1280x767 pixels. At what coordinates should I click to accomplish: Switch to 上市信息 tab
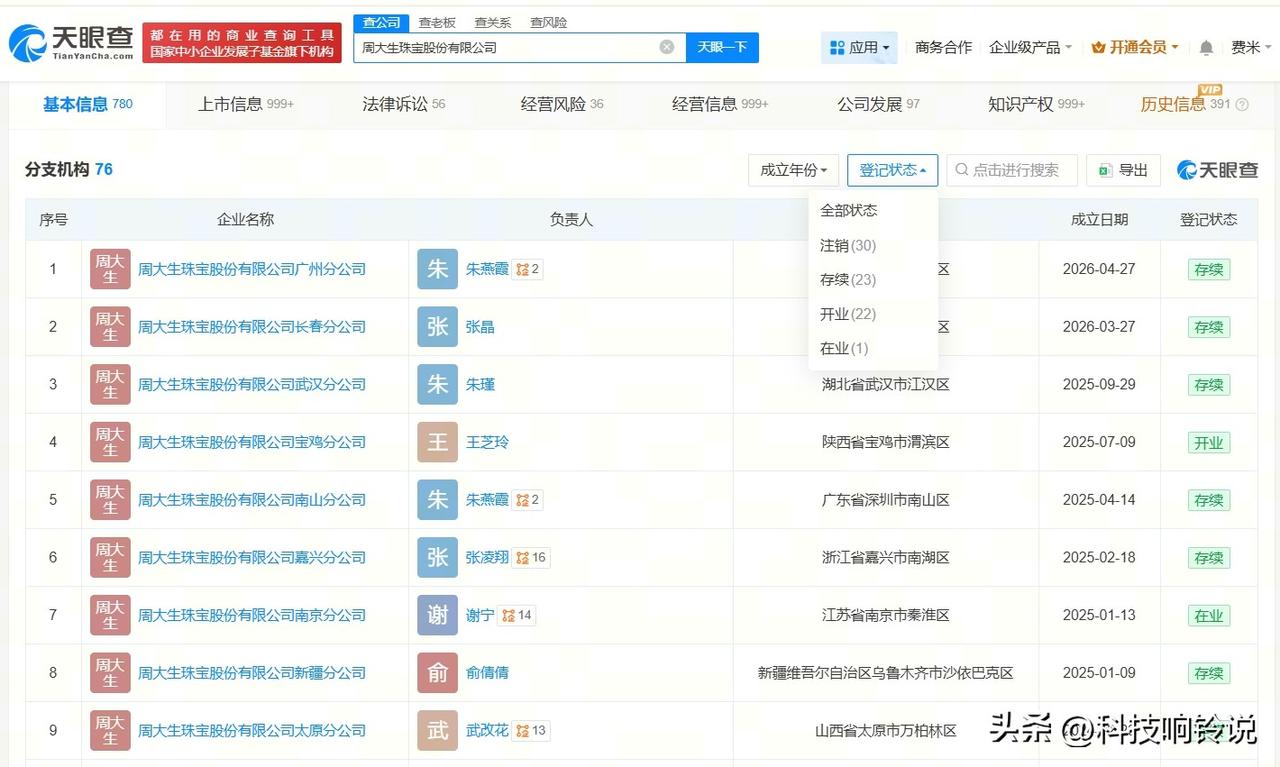point(246,104)
